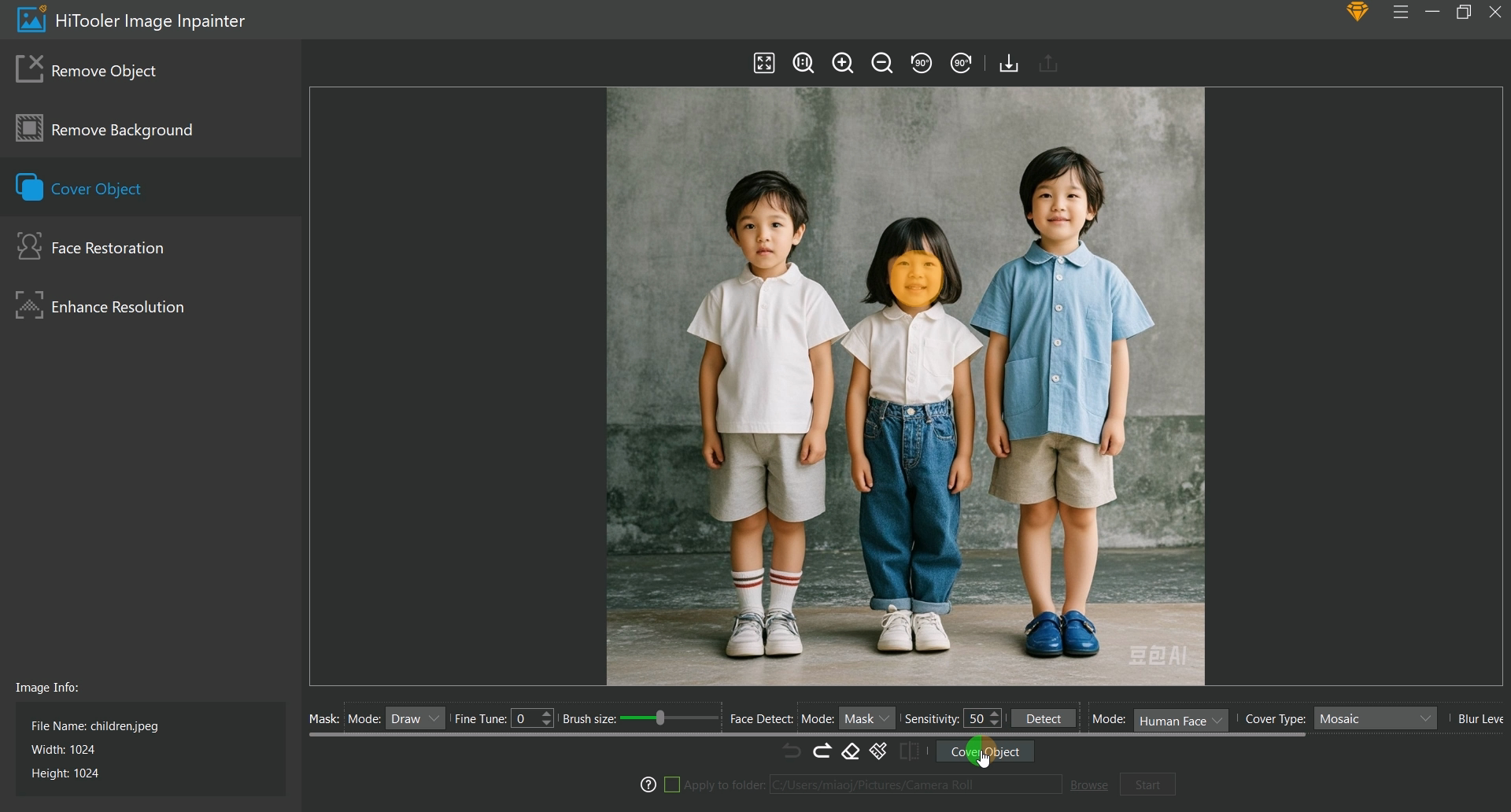
Task: Toggle the before-and-after comparison view
Action: [909, 751]
